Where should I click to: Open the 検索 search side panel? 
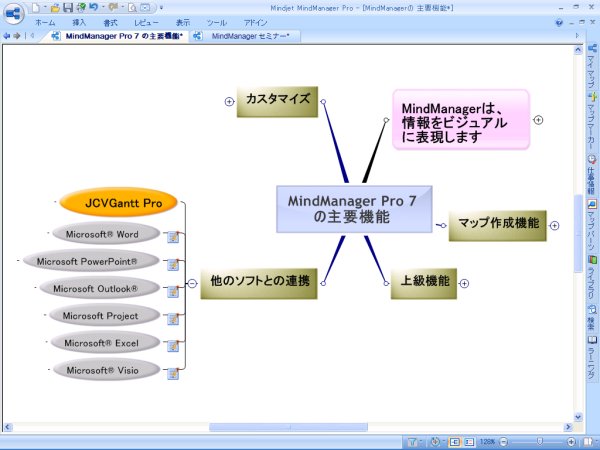point(592,317)
